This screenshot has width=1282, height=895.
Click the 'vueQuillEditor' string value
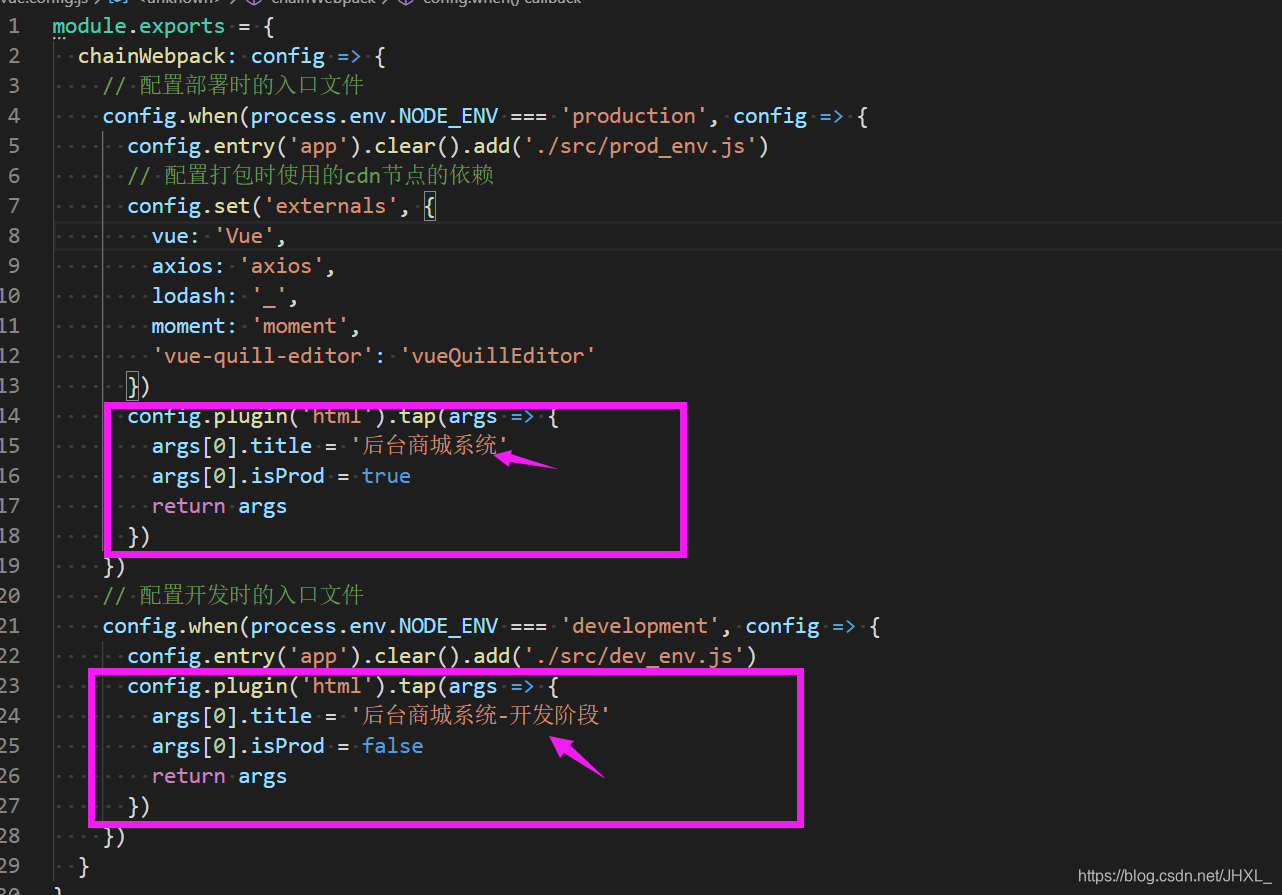click(x=498, y=356)
